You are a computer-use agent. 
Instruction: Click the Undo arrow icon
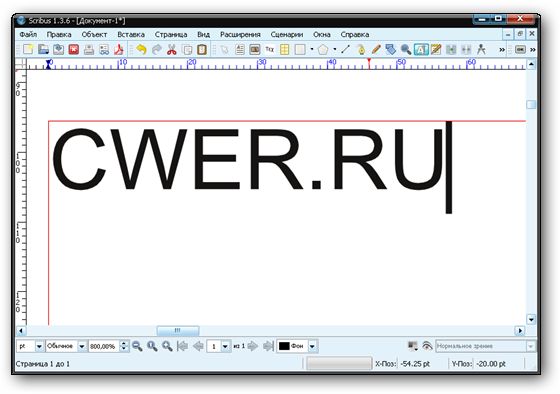pos(141,49)
